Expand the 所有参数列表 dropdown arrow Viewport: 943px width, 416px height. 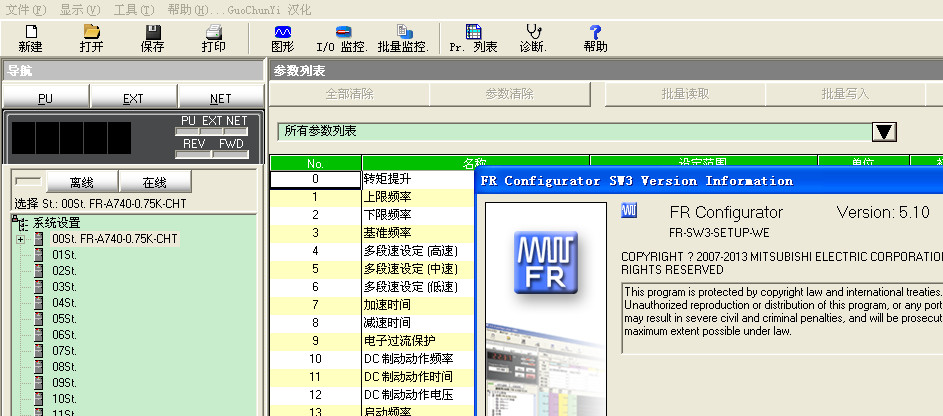pos(883,132)
